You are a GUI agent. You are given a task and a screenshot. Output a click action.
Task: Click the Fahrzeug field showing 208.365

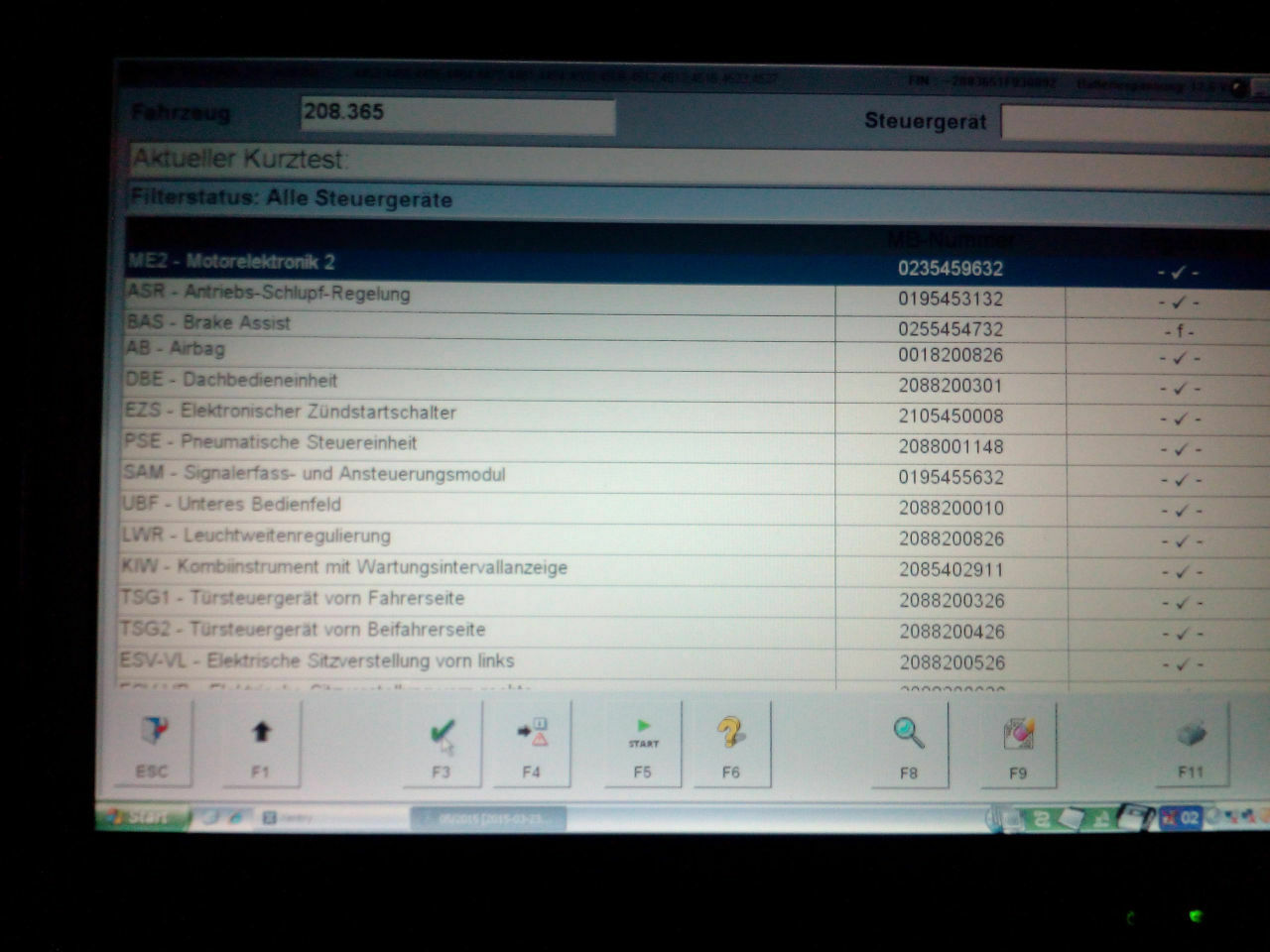coord(456,115)
